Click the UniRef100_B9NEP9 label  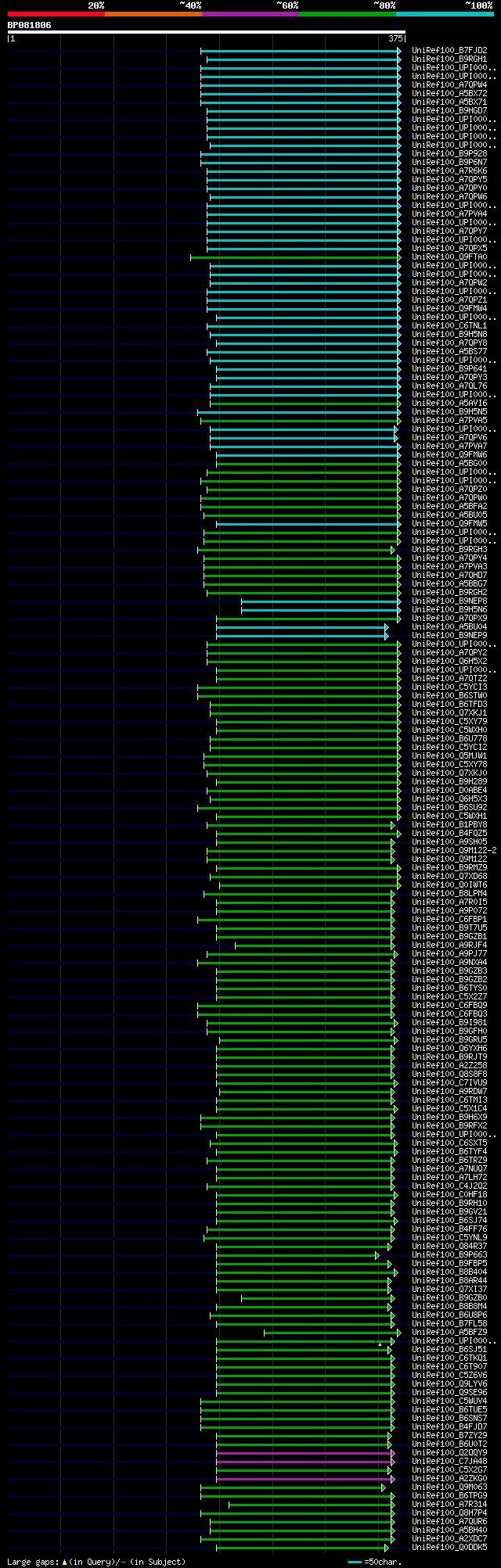(x=449, y=635)
